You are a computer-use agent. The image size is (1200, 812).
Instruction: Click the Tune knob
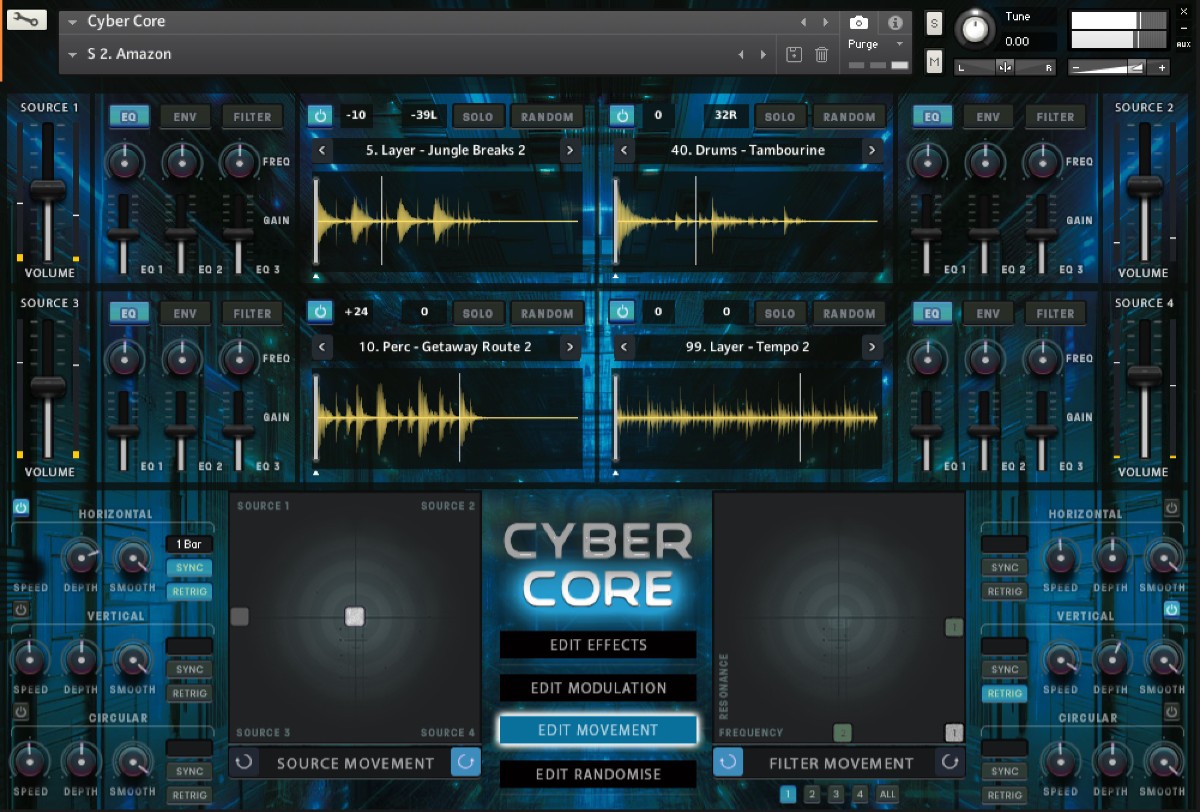coord(976,29)
